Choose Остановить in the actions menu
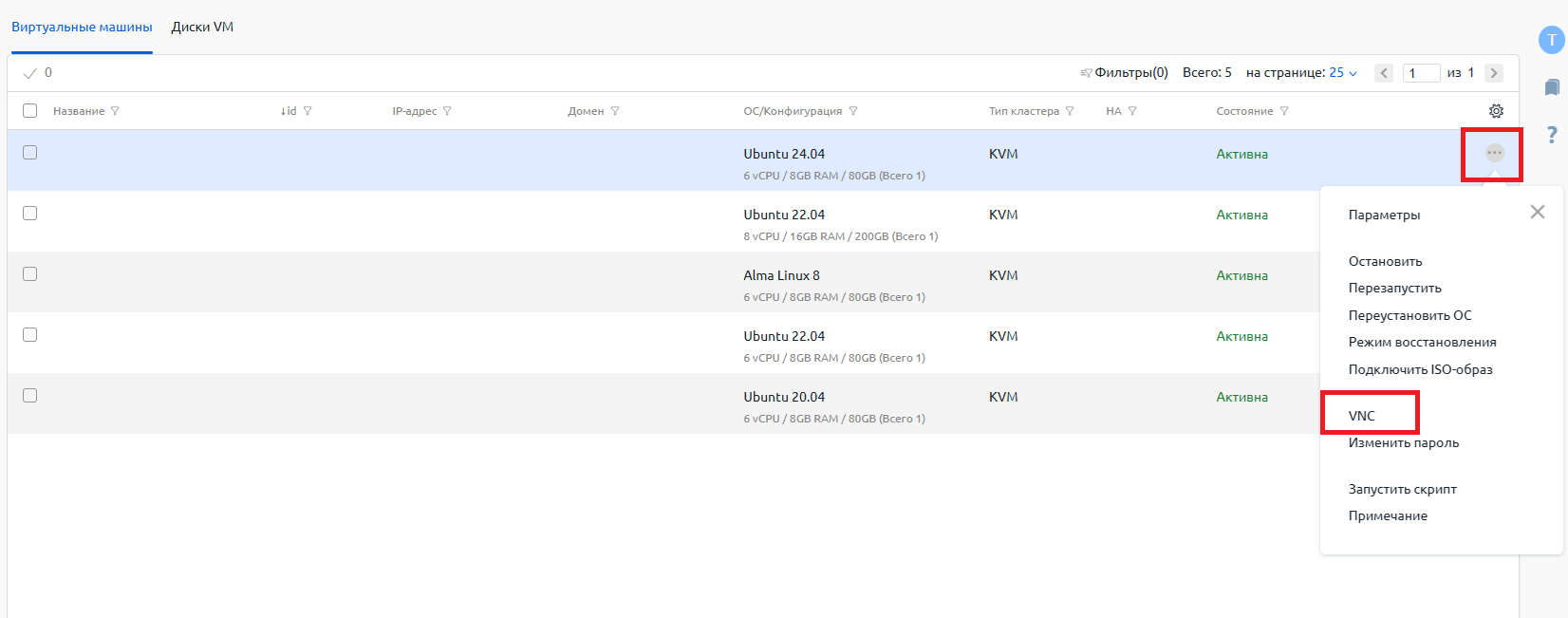1568x618 pixels. tap(1385, 261)
